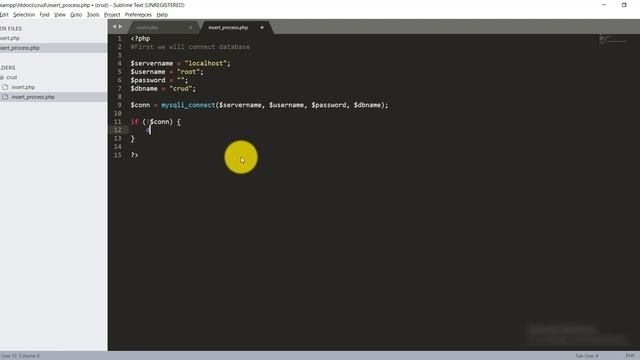Click the $password variable on line 6
The image size is (640, 360).
click(148, 80)
